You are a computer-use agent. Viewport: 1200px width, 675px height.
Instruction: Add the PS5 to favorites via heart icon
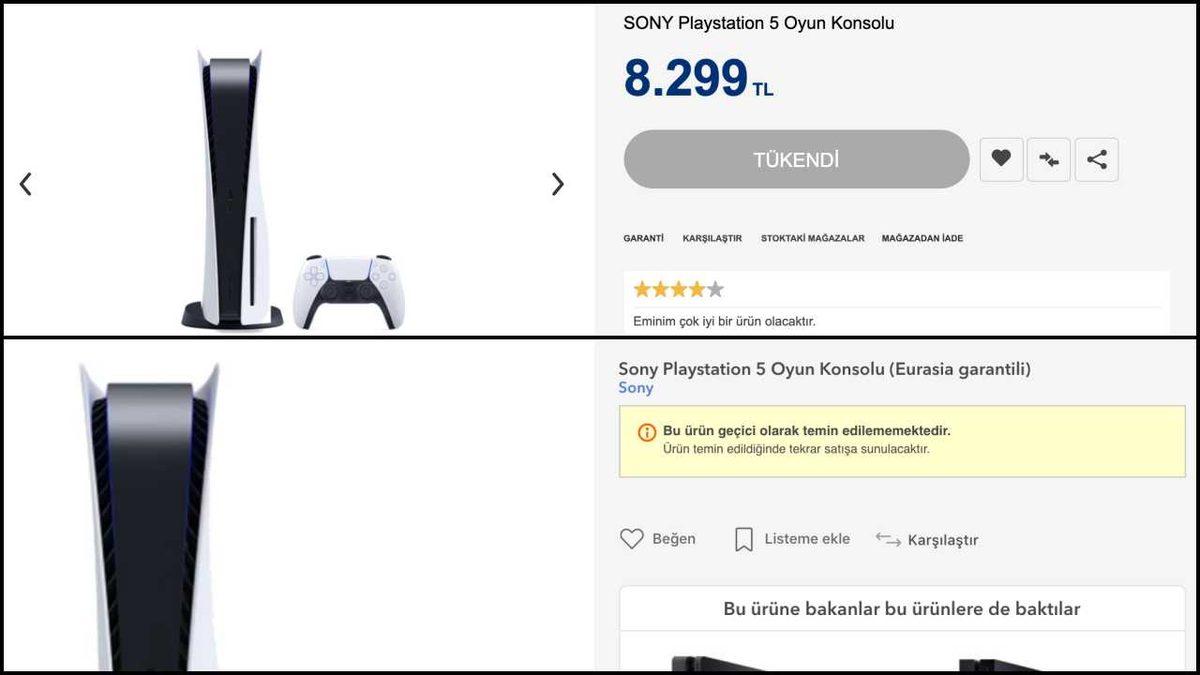tap(1001, 158)
